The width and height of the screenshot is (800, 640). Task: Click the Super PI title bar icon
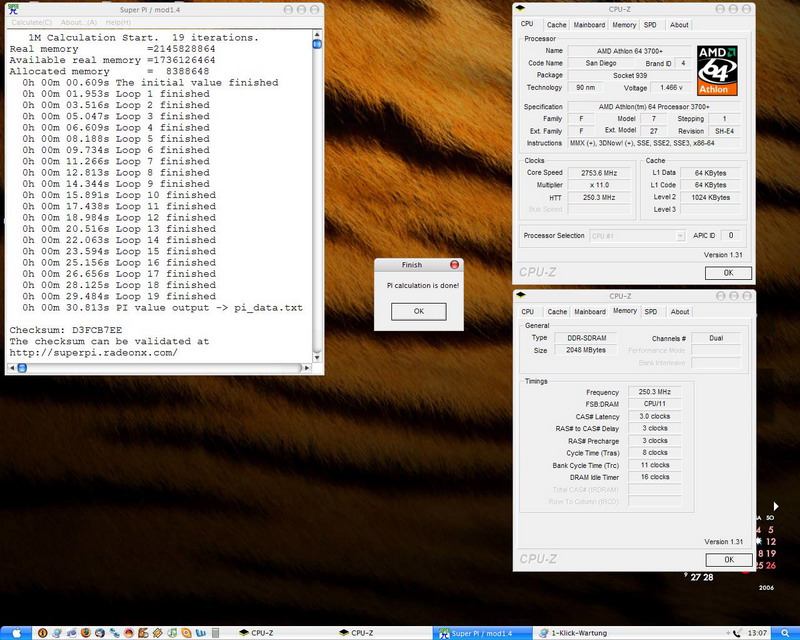click(13, 9)
